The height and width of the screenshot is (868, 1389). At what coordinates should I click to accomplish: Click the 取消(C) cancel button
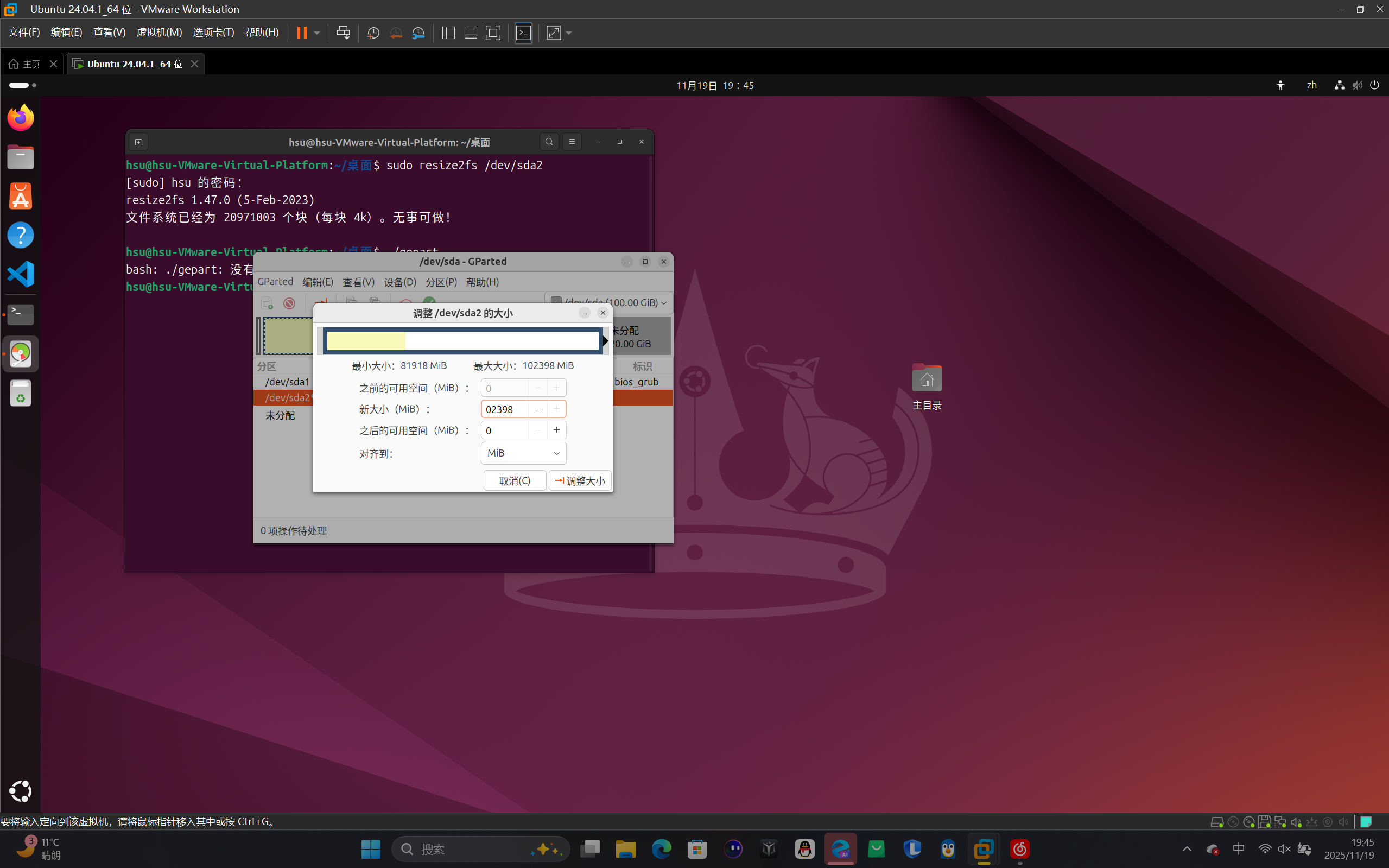click(514, 480)
